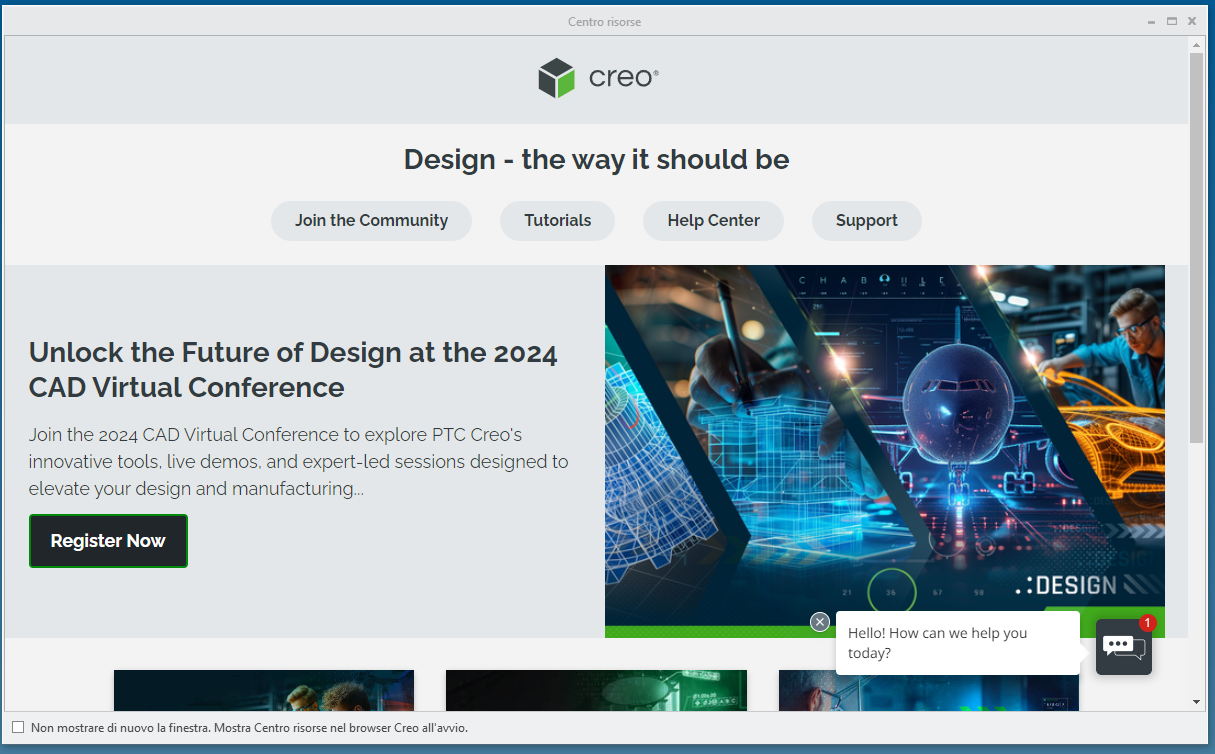The image size is (1215, 754).
Task: Click the vertical scrollbar thumb
Action: (1197, 250)
